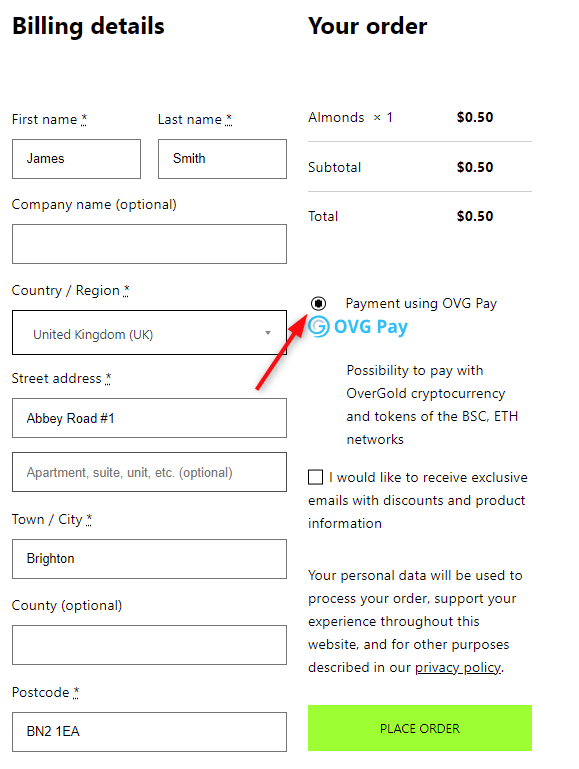
Task: Check the exclusive emails subscription checkbox
Action: tap(315, 477)
